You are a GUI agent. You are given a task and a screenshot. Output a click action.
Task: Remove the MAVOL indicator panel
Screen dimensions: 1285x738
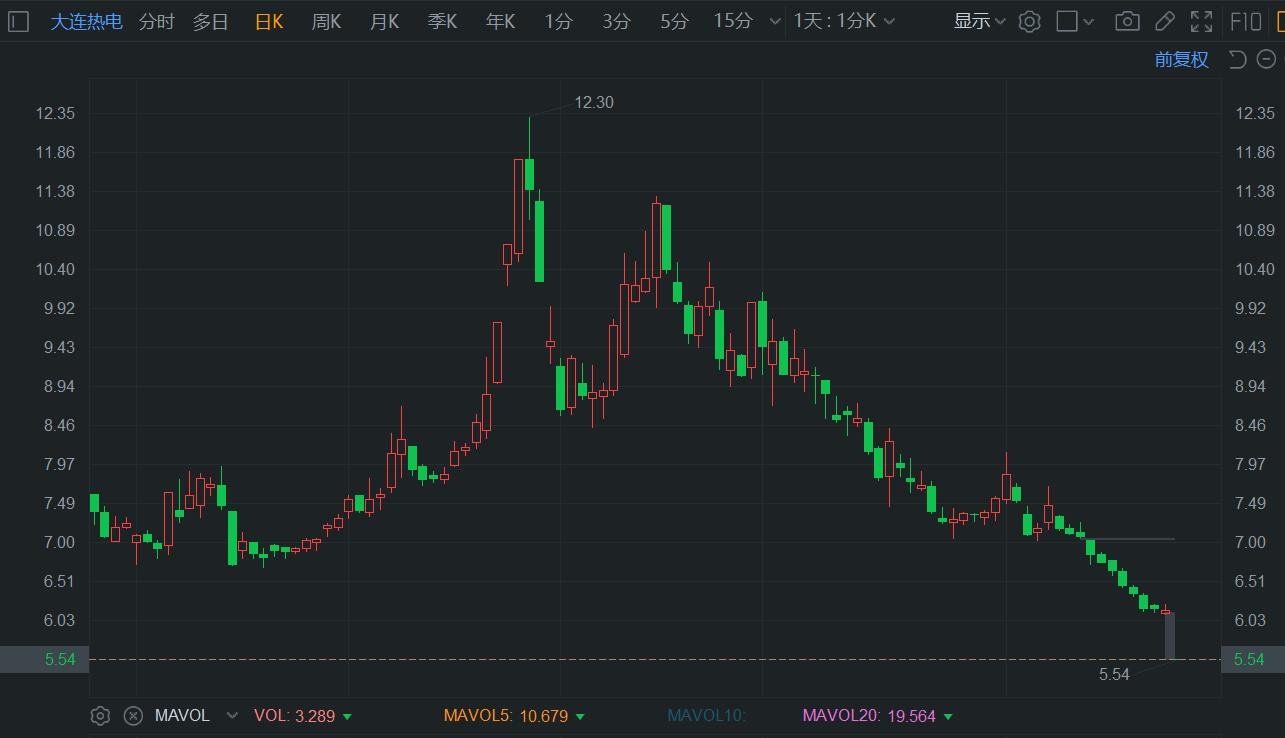point(133,716)
